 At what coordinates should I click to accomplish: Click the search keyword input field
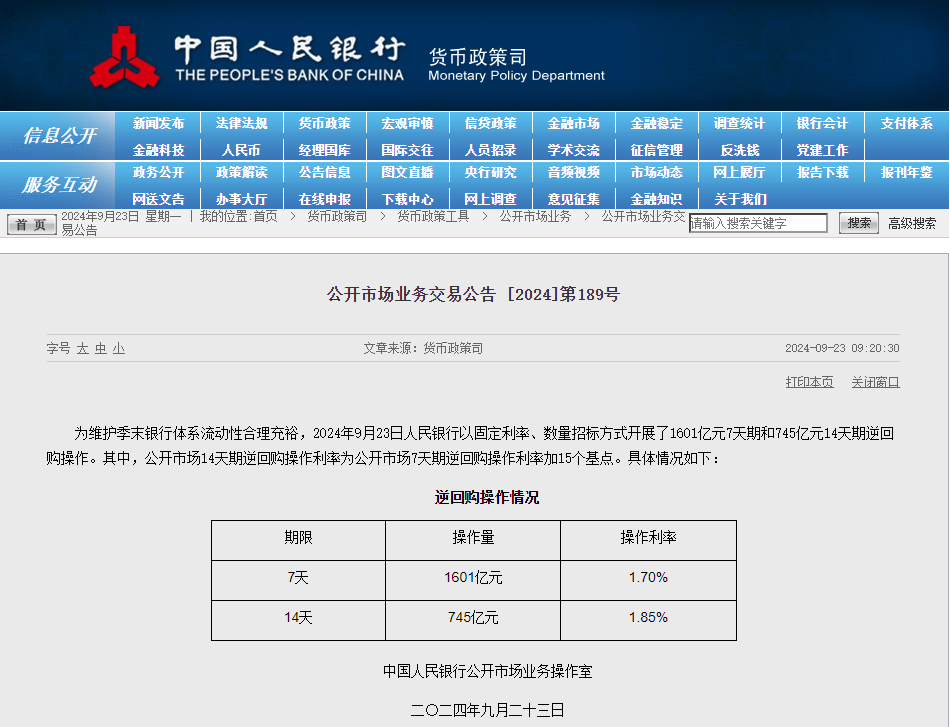[x=758, y=223]
